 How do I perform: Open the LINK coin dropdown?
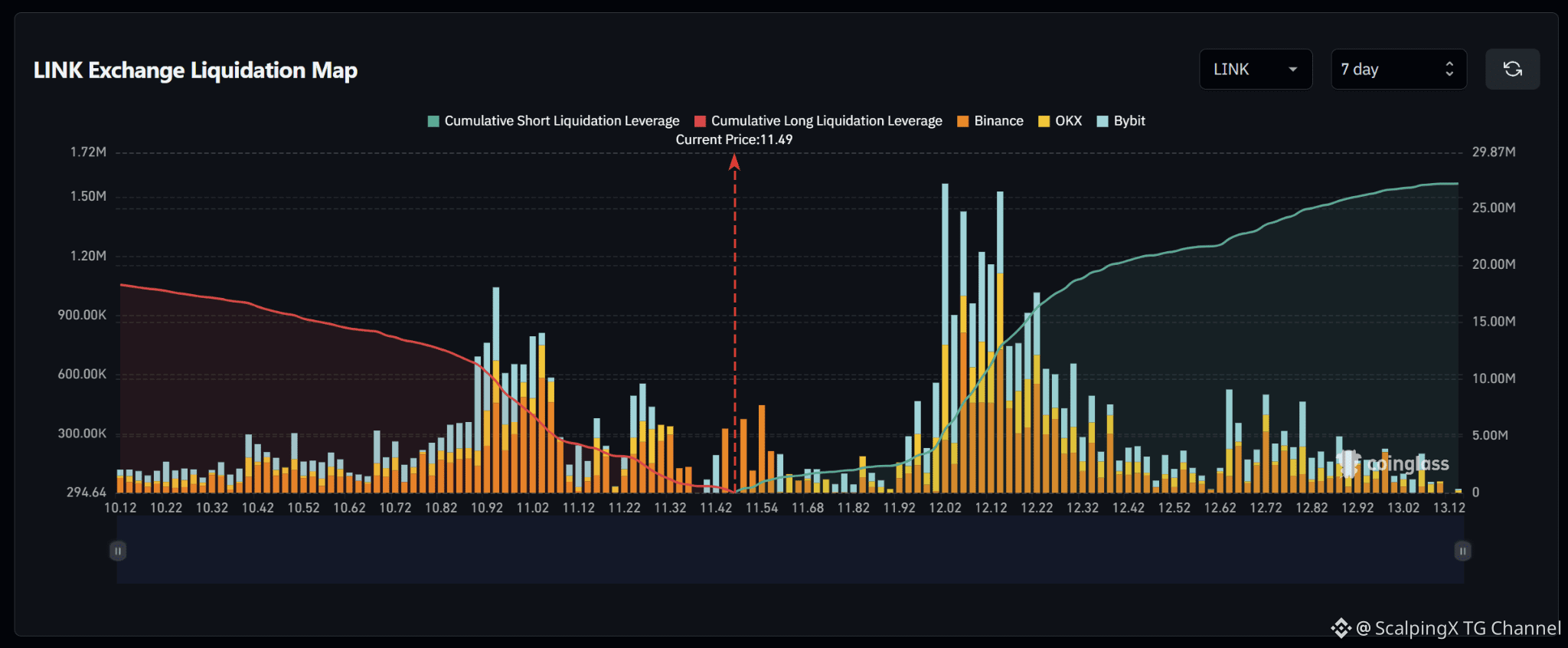(1256, 69)
